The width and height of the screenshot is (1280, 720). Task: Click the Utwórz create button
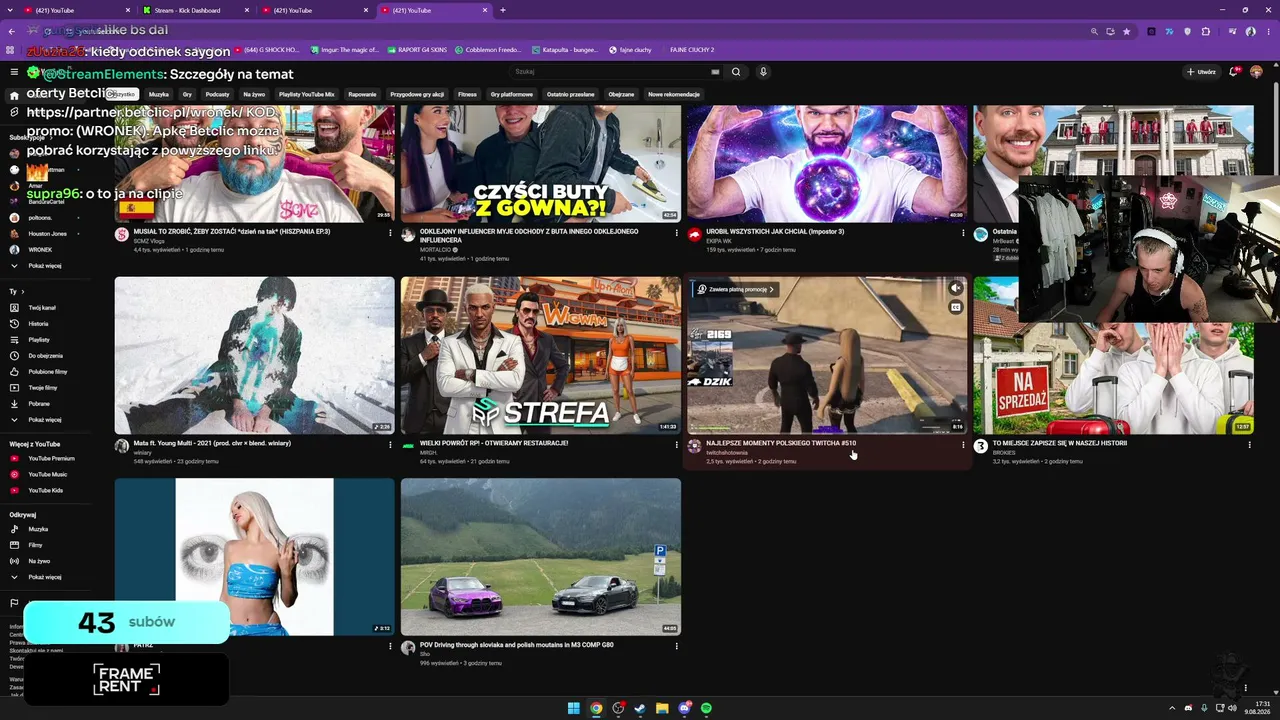[x=1200, y=72]
